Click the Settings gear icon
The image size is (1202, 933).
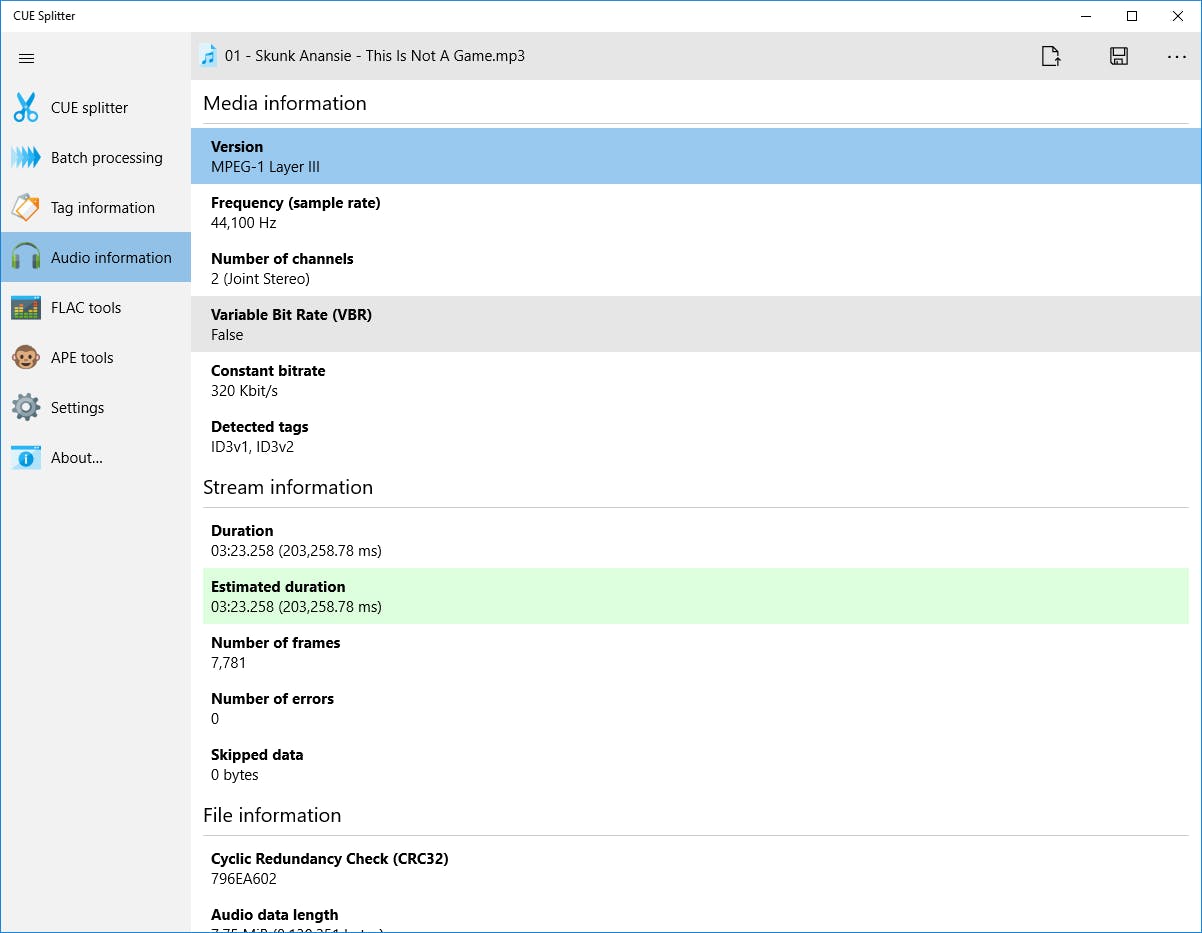(x=26, y=408)
